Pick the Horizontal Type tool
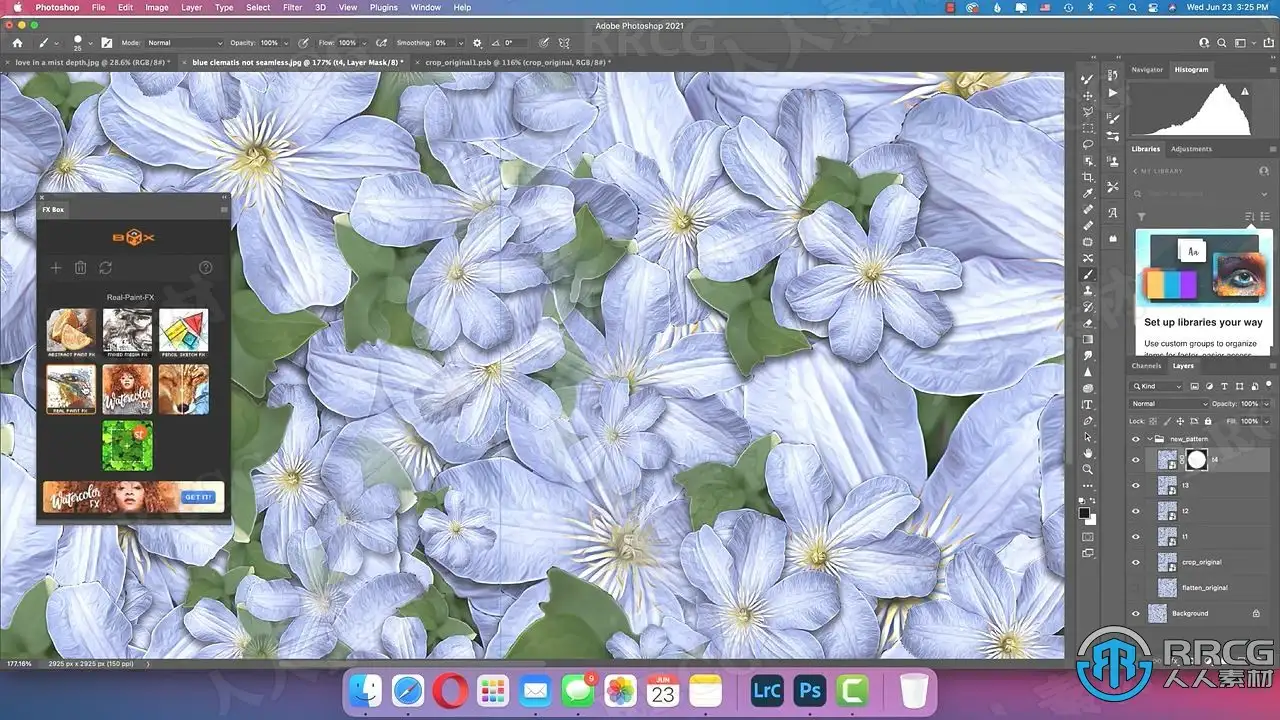Screen dimensions: 1280x720 click(x=1088, y=405)
